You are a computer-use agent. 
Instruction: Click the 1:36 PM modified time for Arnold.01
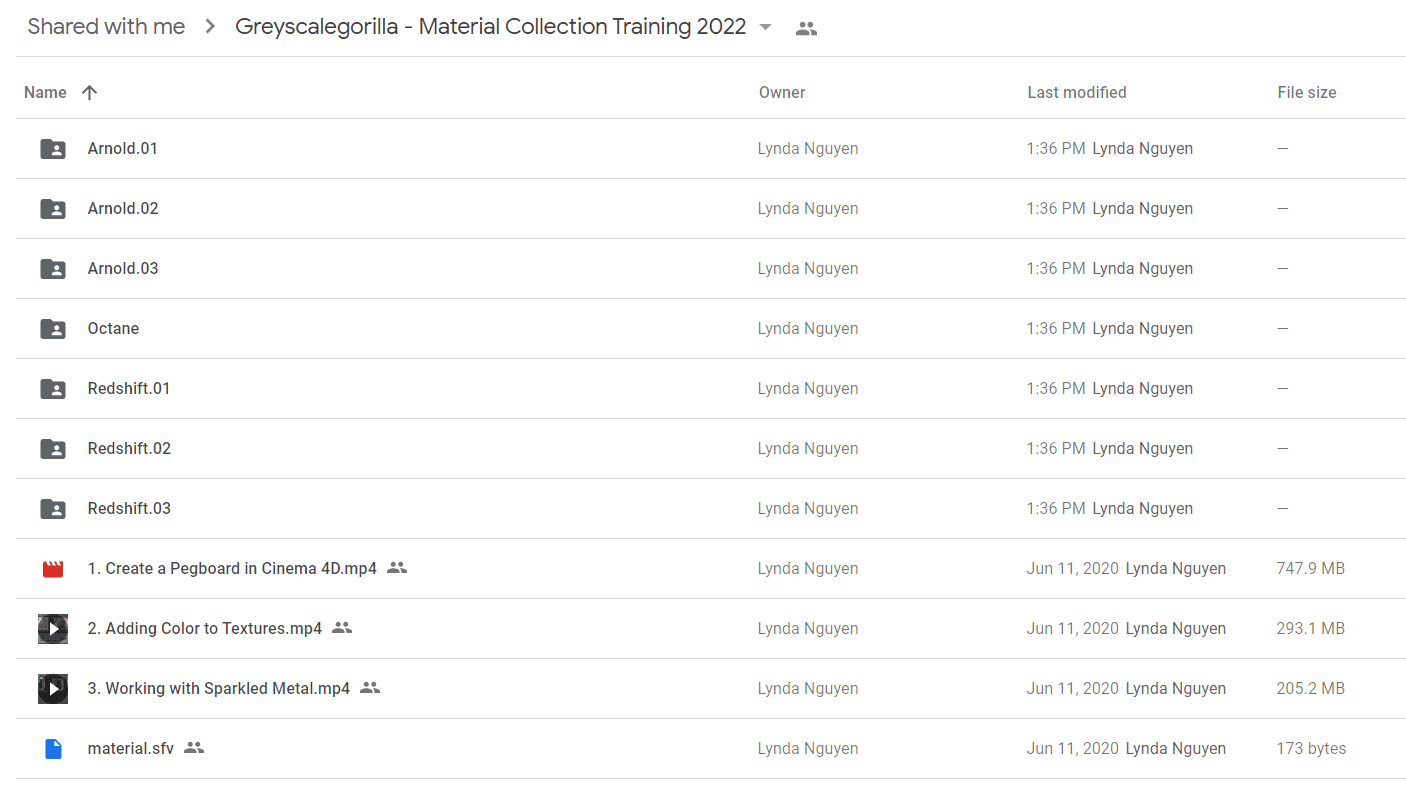click(1056, 149)
